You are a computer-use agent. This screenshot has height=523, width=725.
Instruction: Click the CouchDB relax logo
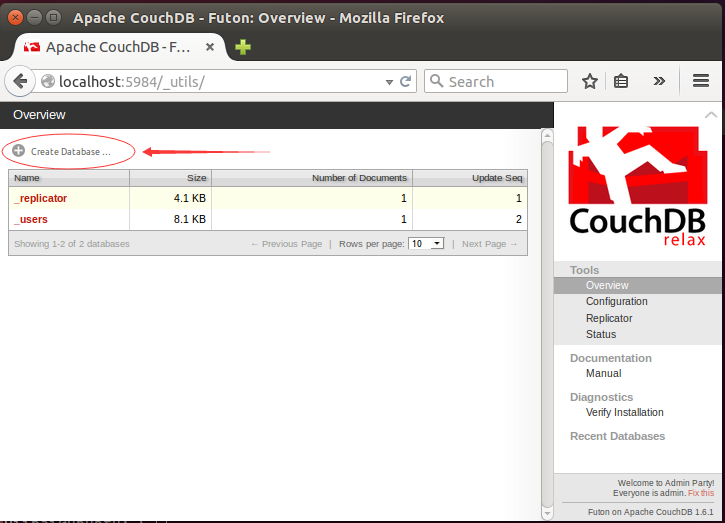(638, 185)
